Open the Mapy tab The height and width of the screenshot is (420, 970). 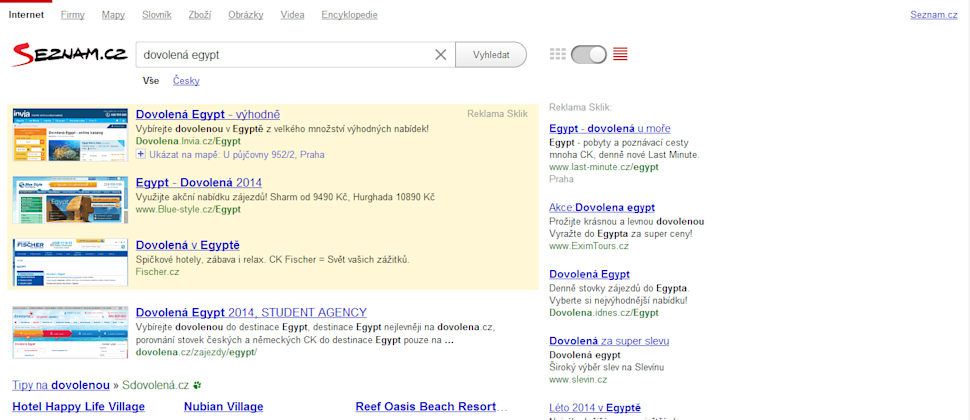pyautogui.click(x=113, y=15)
